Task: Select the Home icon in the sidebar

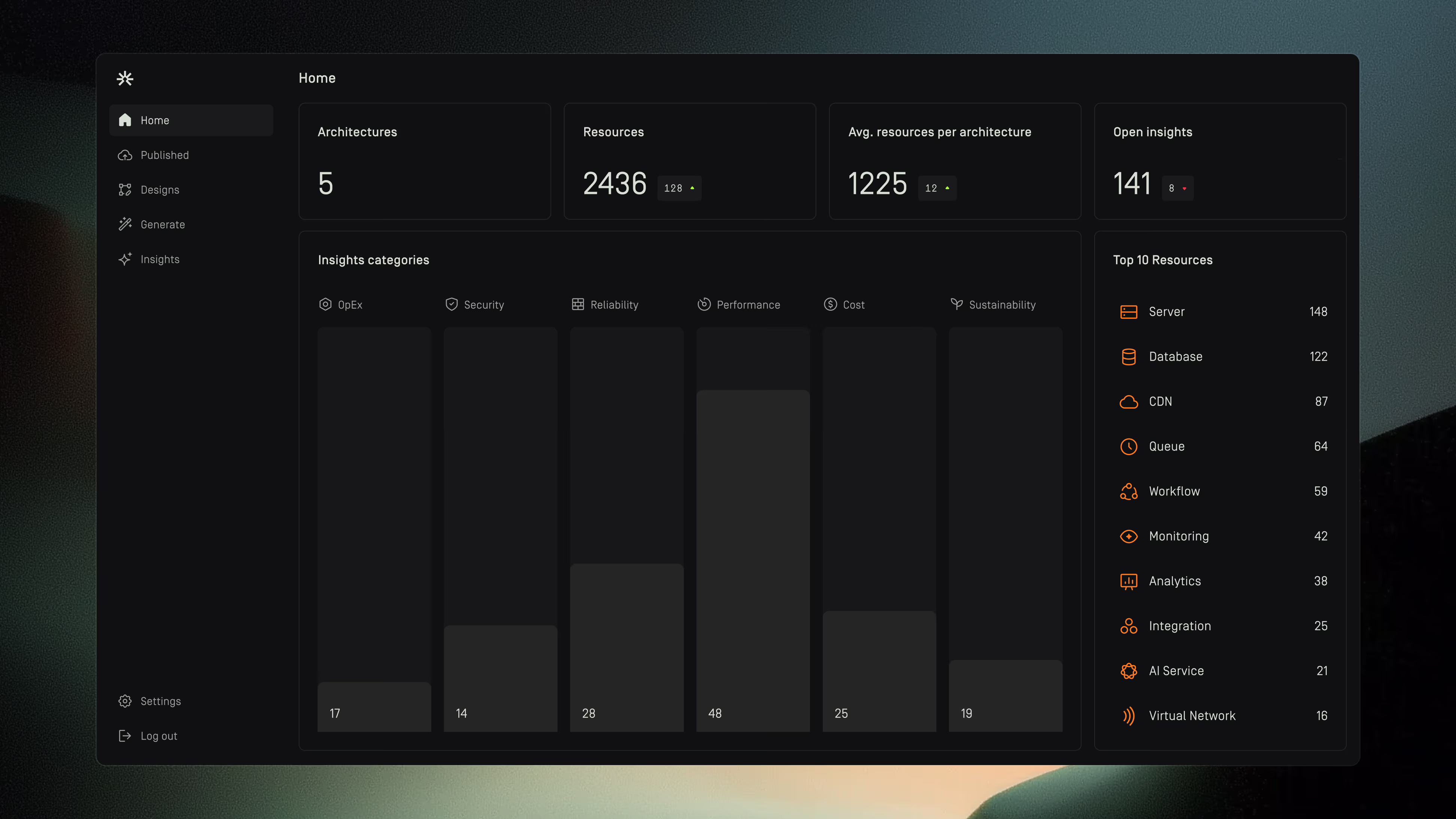Action: point(125,120)
